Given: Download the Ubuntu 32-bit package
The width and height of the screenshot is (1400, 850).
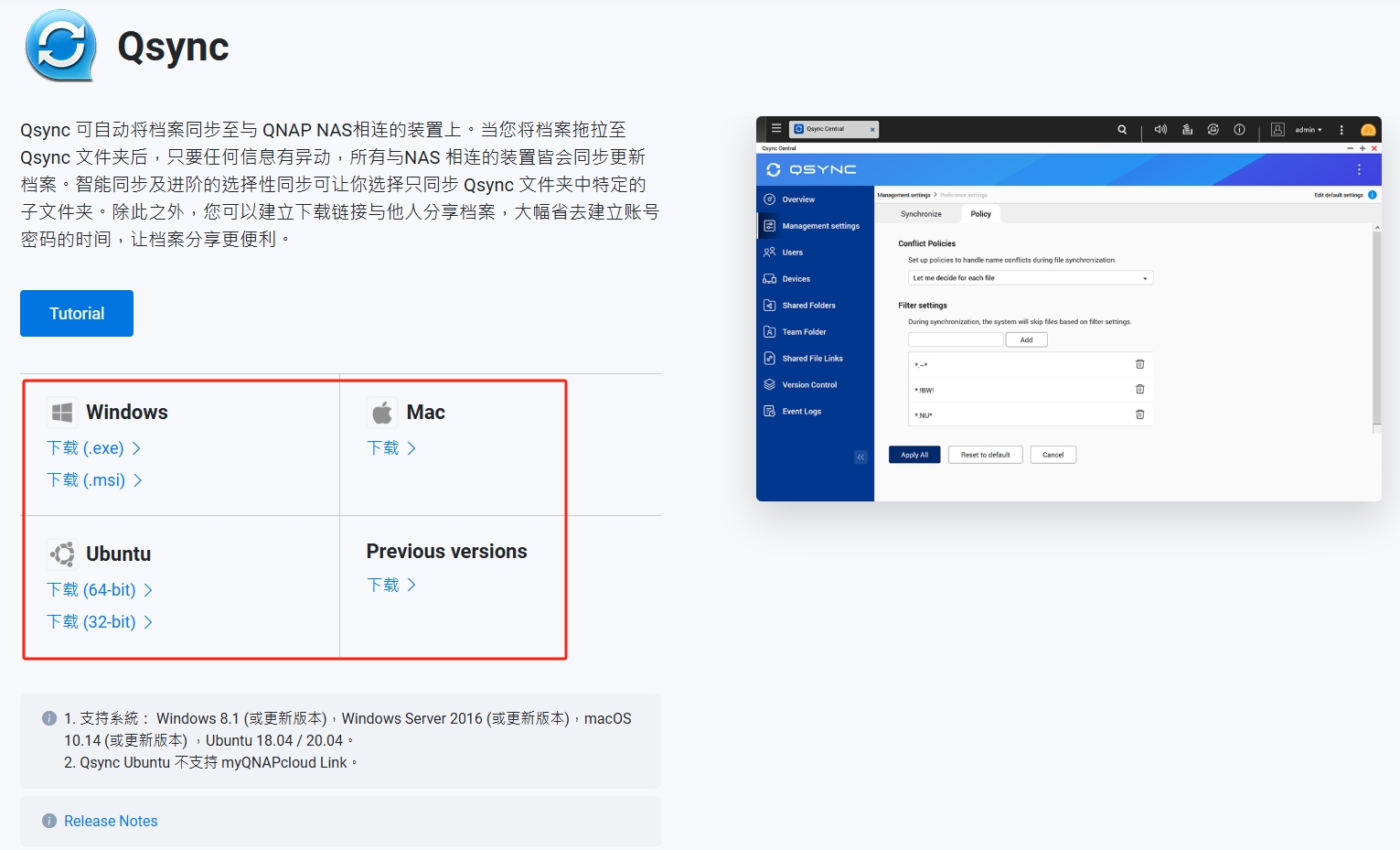Looking at the screenshot, I should 100,622.
